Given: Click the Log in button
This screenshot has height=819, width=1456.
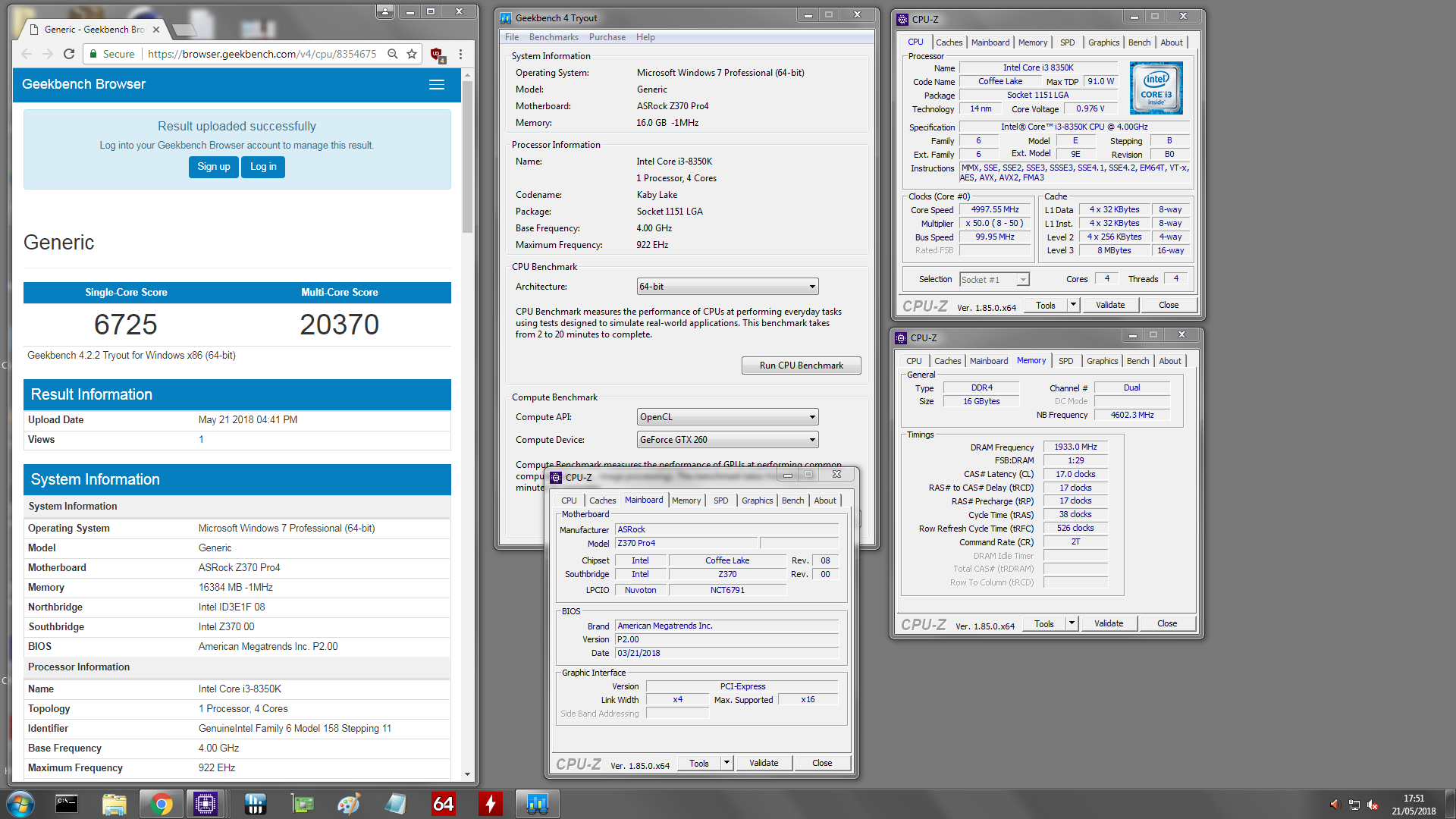Looking at the screenshot, I should [x=263, y=167].
